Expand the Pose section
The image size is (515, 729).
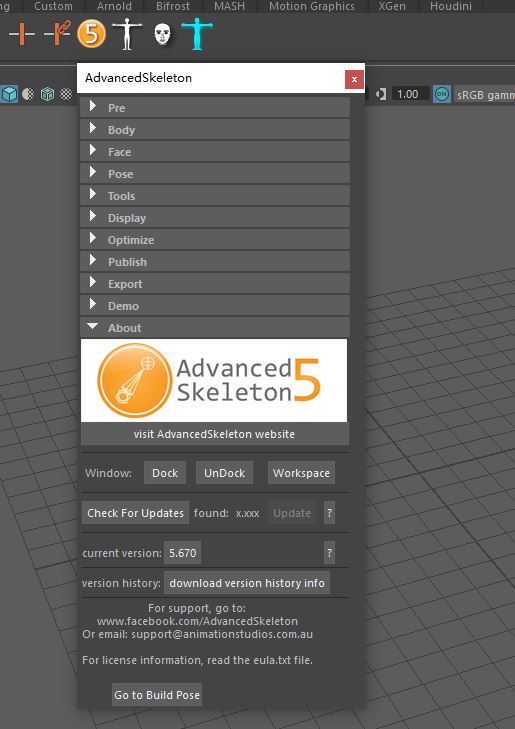coord(215,173)
